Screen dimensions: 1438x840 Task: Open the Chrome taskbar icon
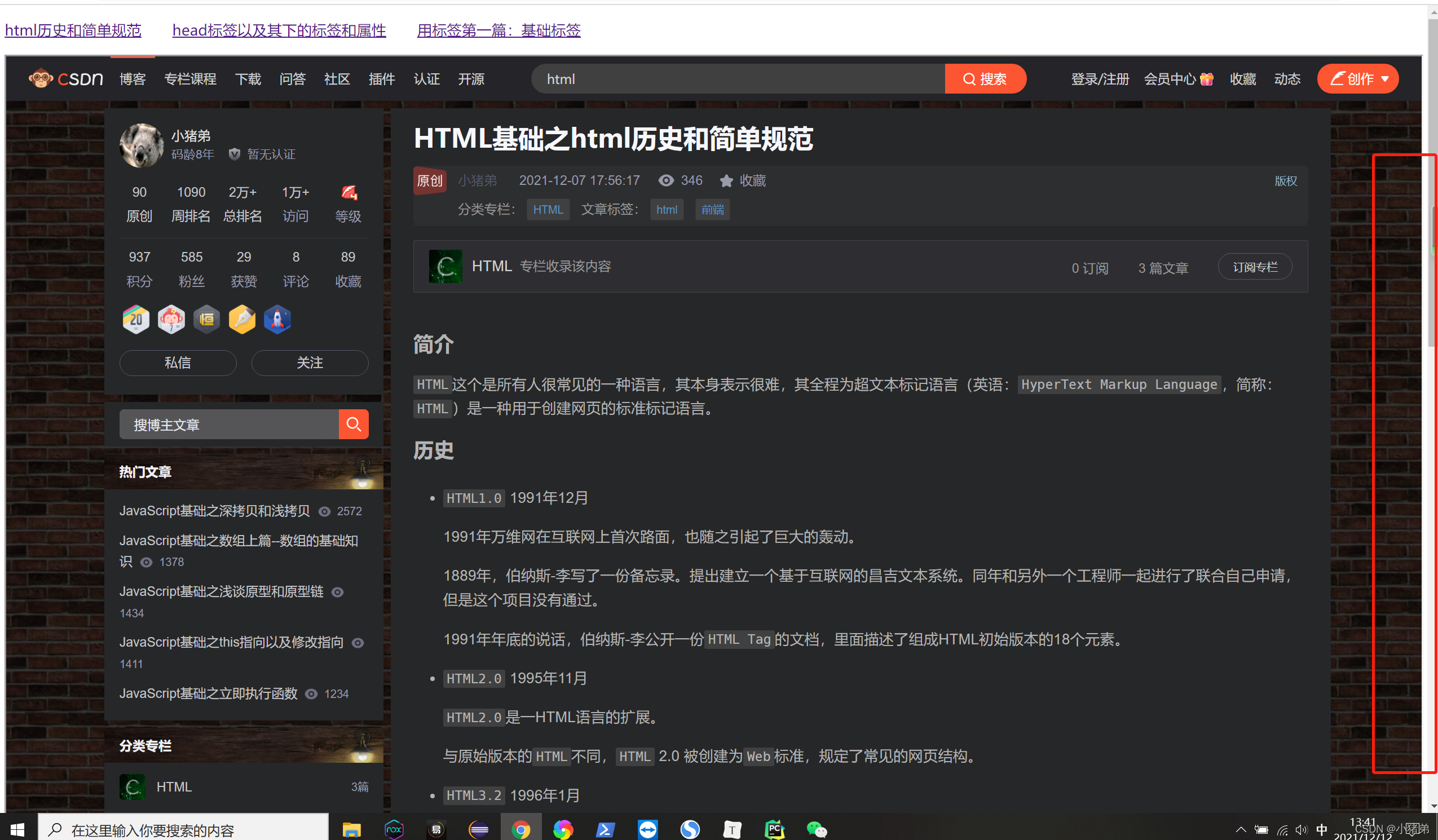pos(520,829)
